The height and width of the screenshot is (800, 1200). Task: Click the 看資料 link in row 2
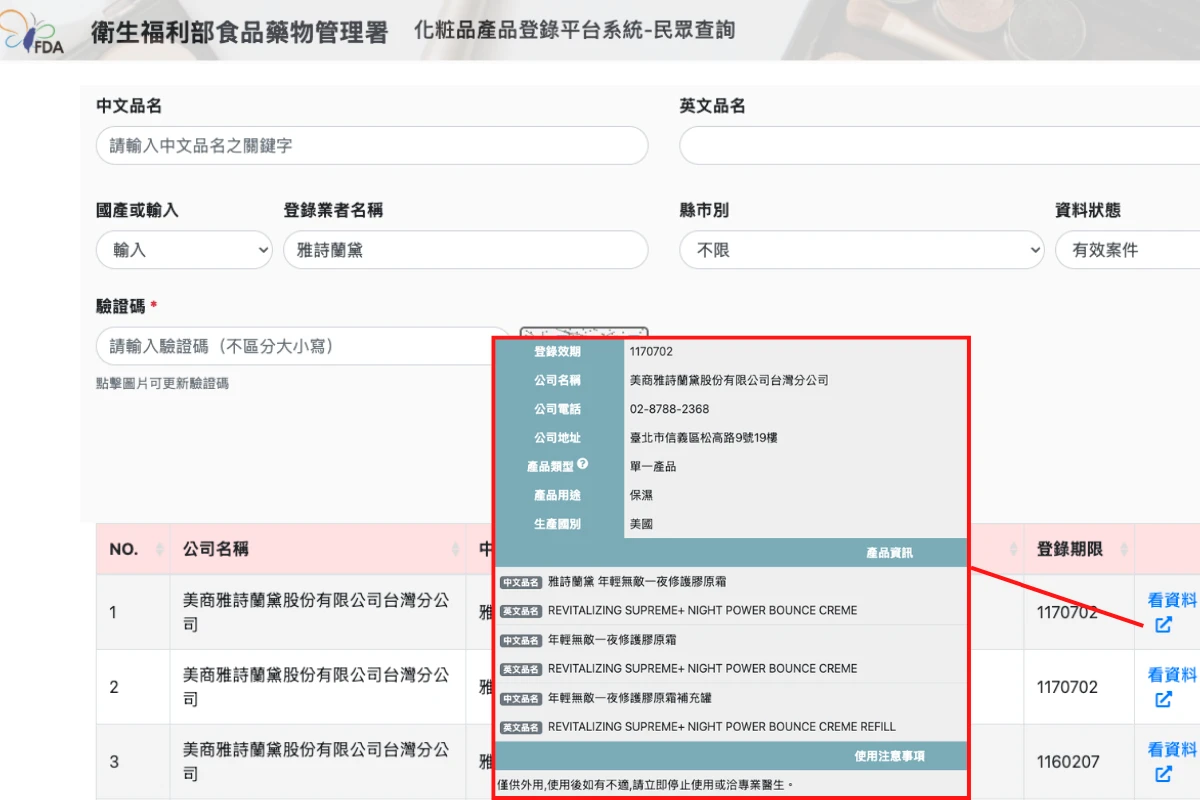[1172, 674]
